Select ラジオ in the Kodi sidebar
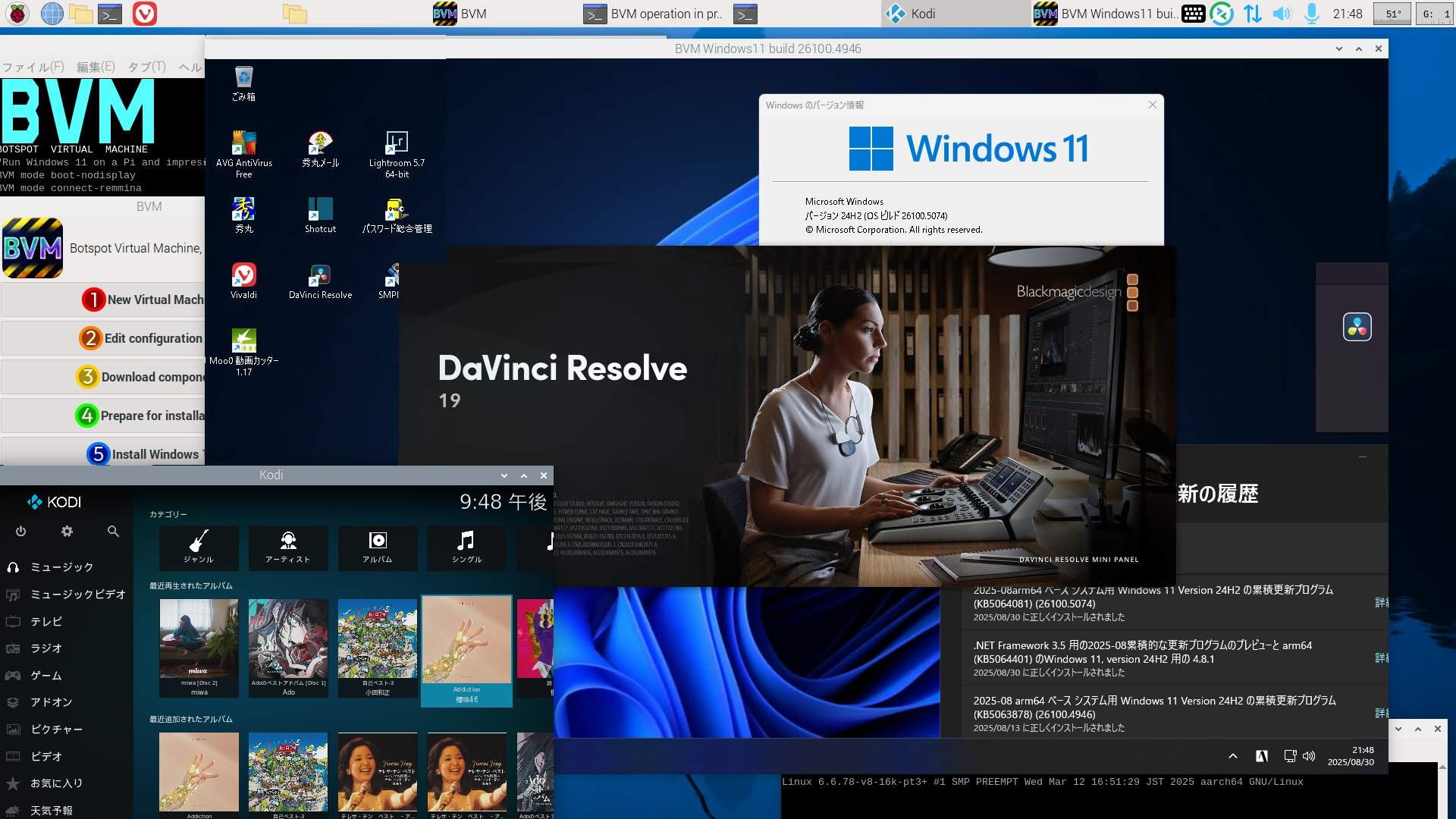The height and width of the screenshot is (819, 1456). 67,648
